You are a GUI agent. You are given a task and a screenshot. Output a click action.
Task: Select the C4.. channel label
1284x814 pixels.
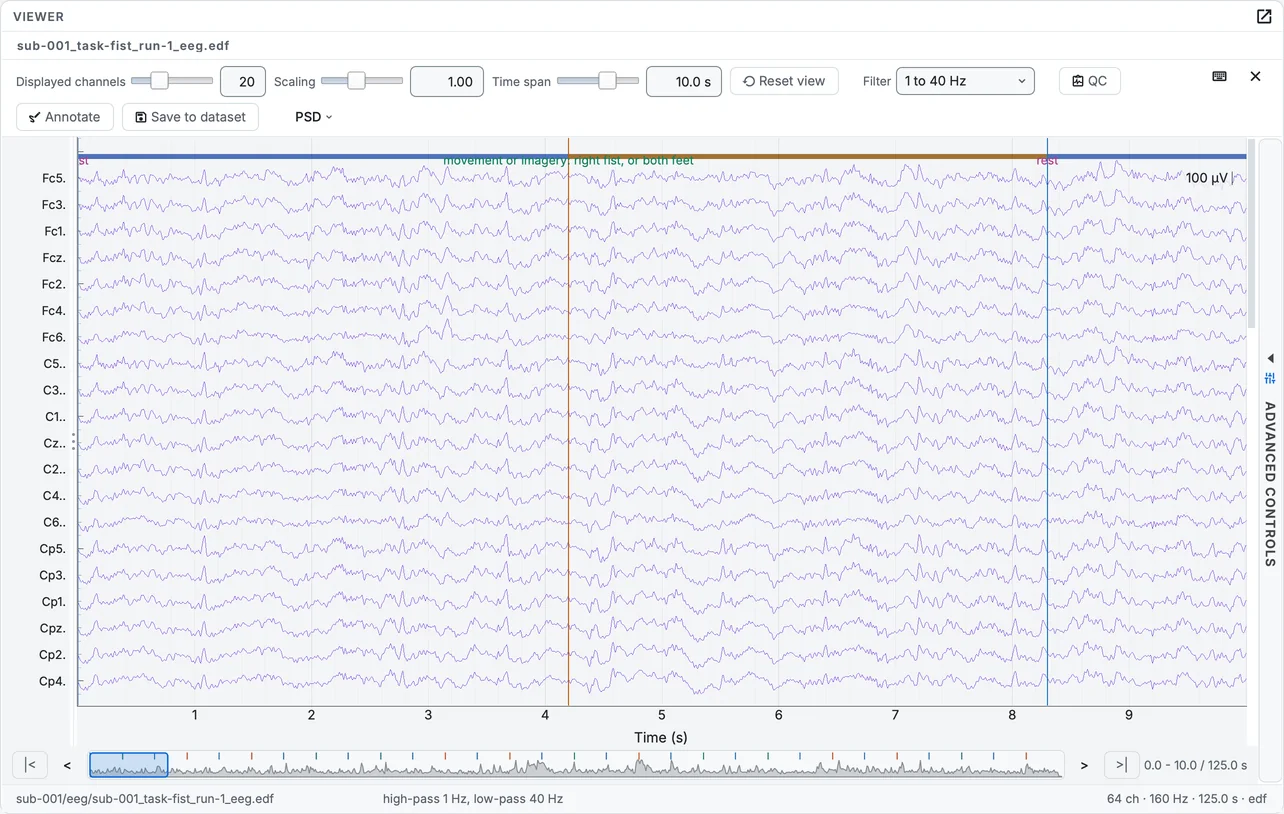54,496
